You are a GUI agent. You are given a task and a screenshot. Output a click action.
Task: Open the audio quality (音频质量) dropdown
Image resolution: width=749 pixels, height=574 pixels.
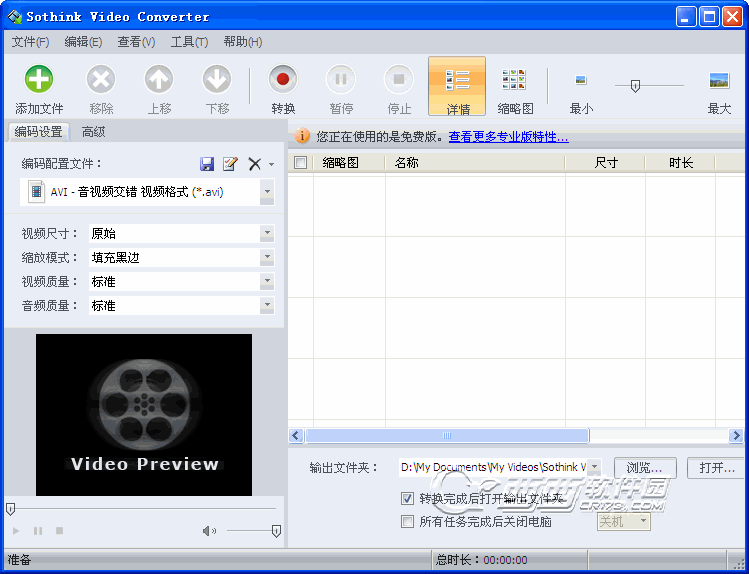pos(267,305)
